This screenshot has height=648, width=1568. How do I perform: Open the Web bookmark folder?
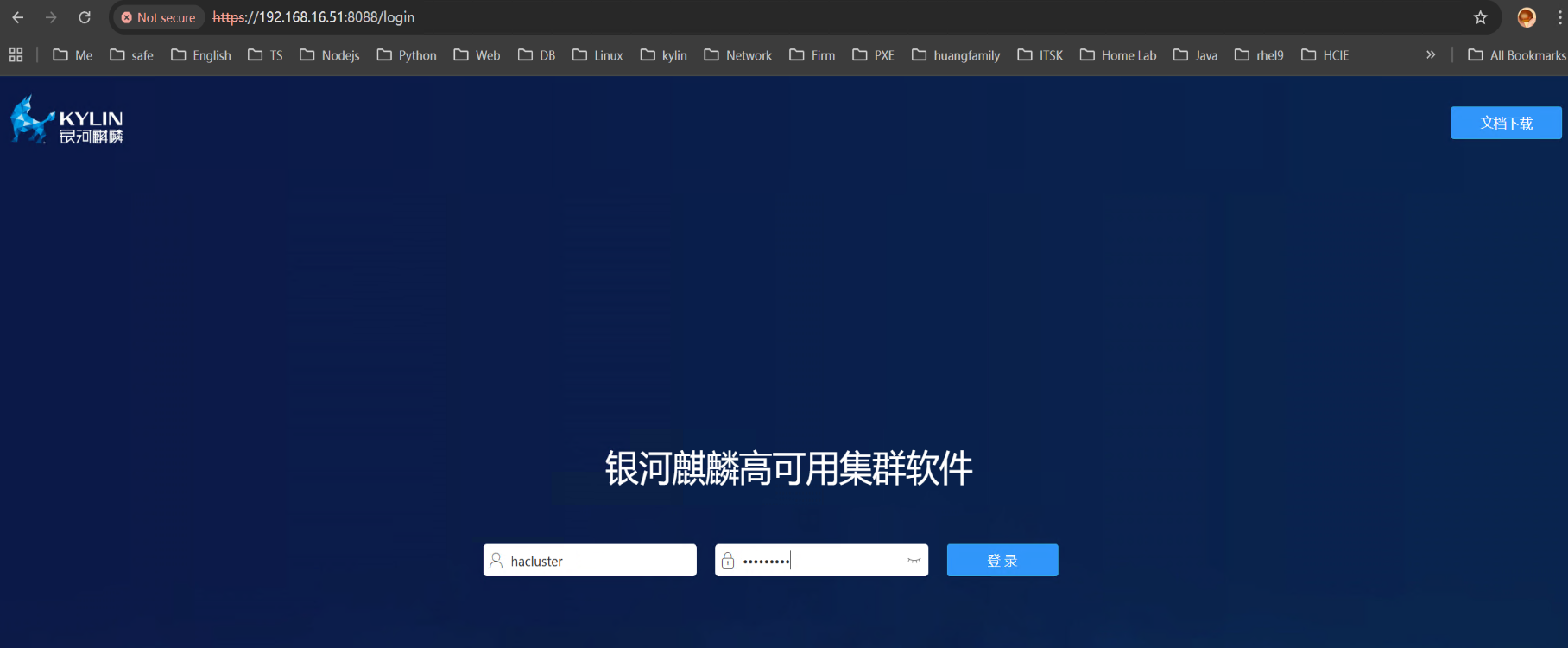click(x=477, y=55)
